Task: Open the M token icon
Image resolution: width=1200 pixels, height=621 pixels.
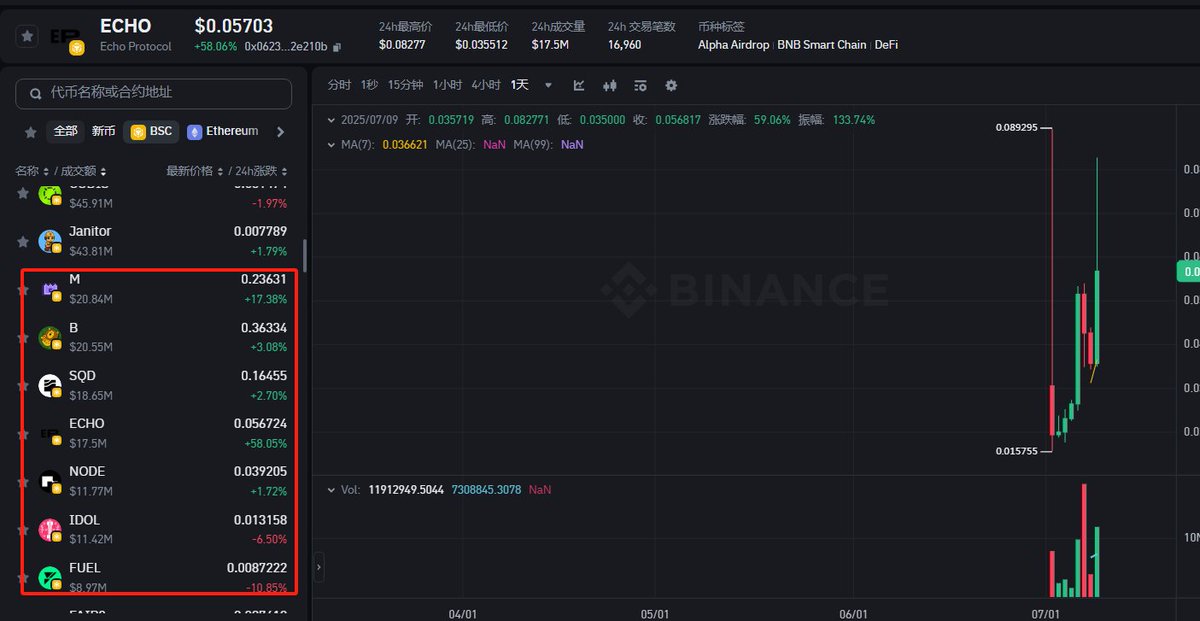Action: pos(50,290)
